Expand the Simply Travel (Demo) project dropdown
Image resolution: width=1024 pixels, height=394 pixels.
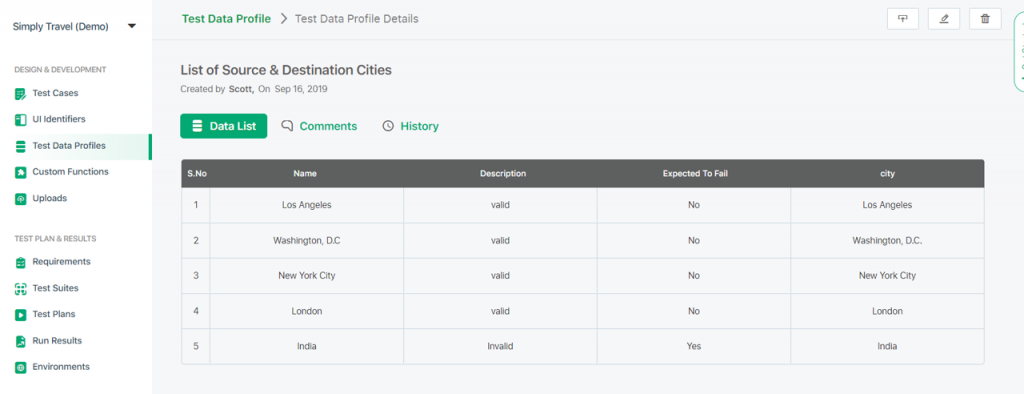coord(132,27)
